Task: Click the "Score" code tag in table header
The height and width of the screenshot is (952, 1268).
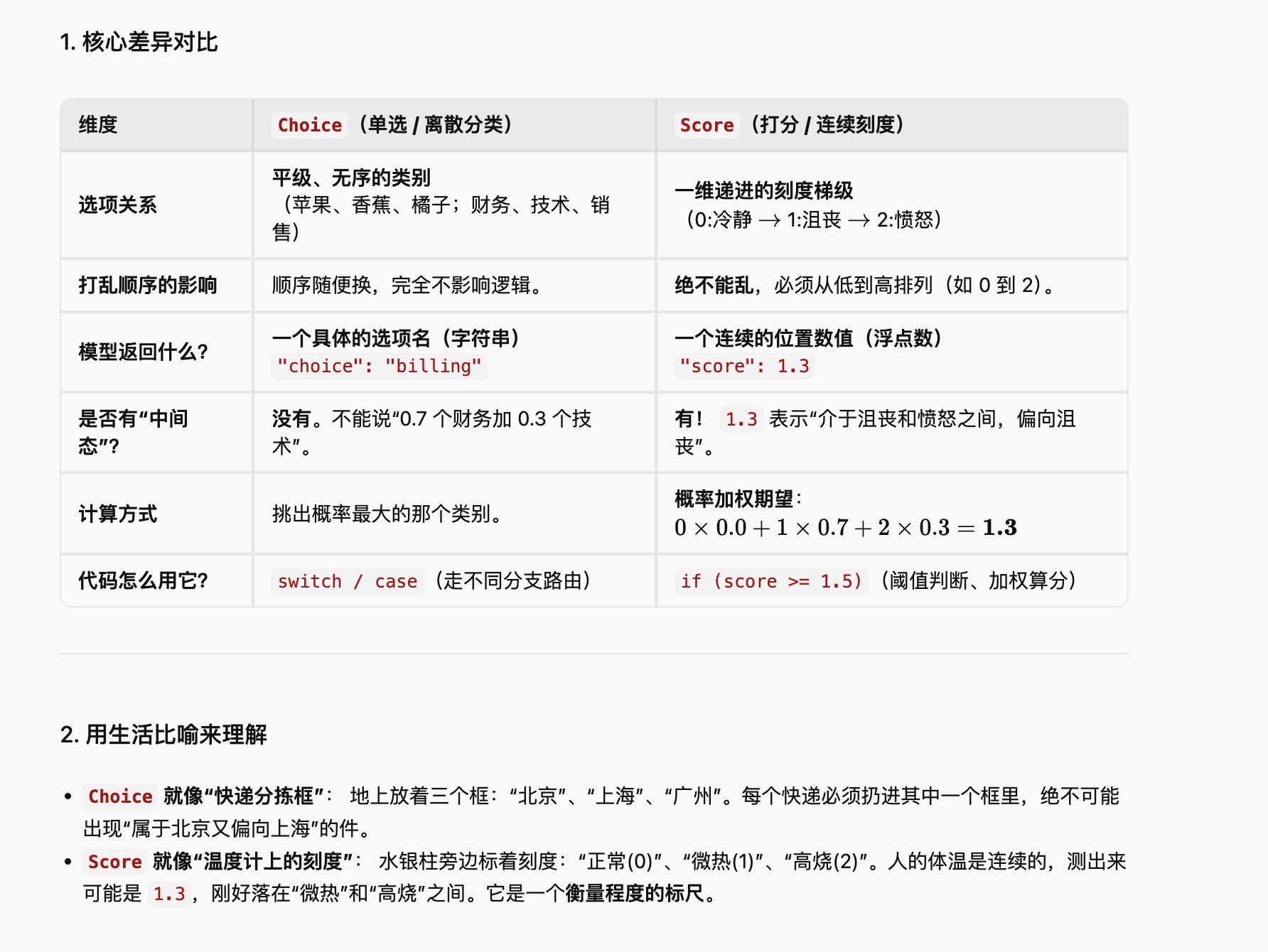Action: 706,125
